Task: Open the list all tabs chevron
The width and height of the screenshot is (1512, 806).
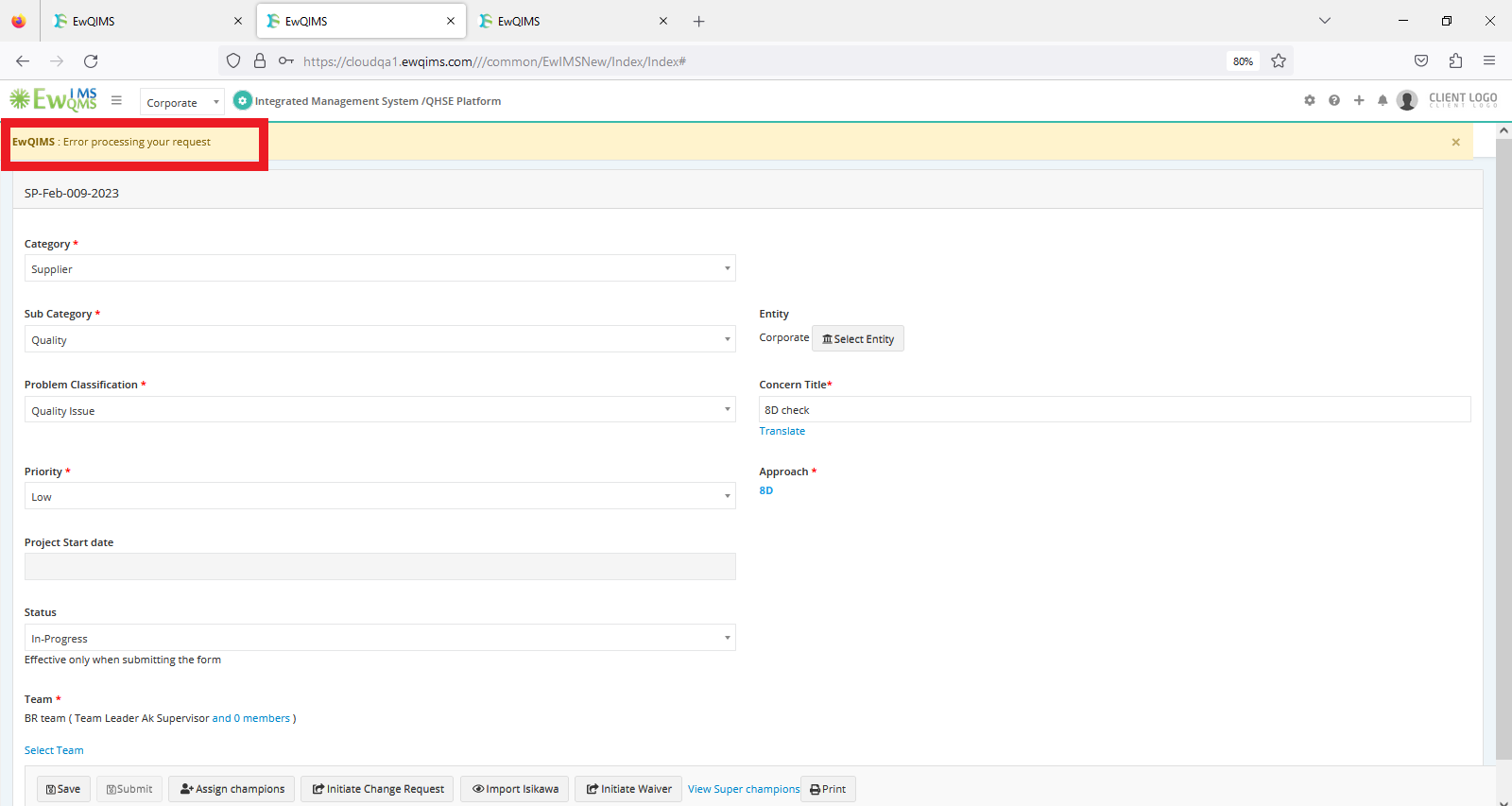Action: [1325, 21]
